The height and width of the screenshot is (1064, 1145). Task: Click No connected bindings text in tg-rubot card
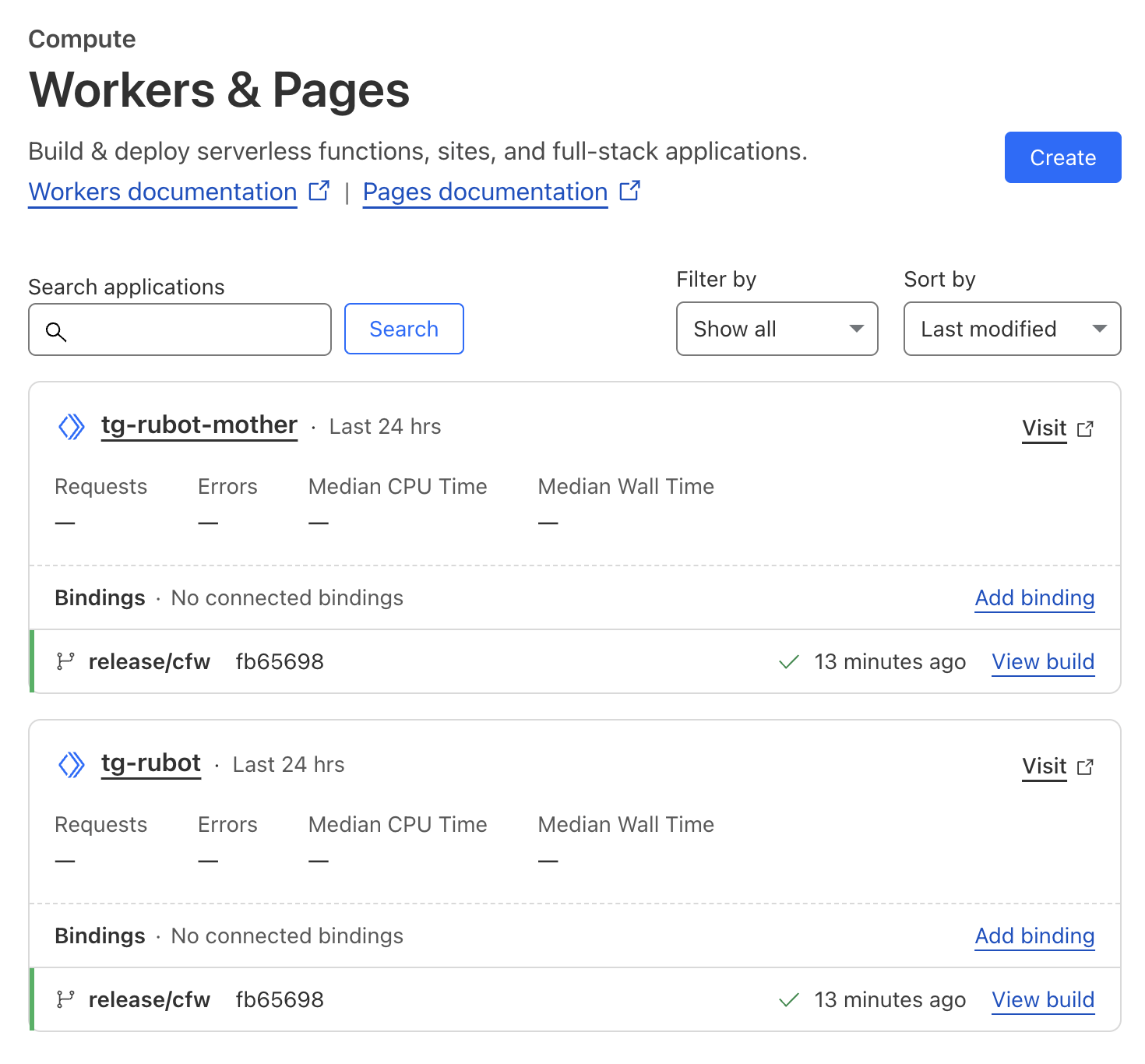(x=287, y=936)
